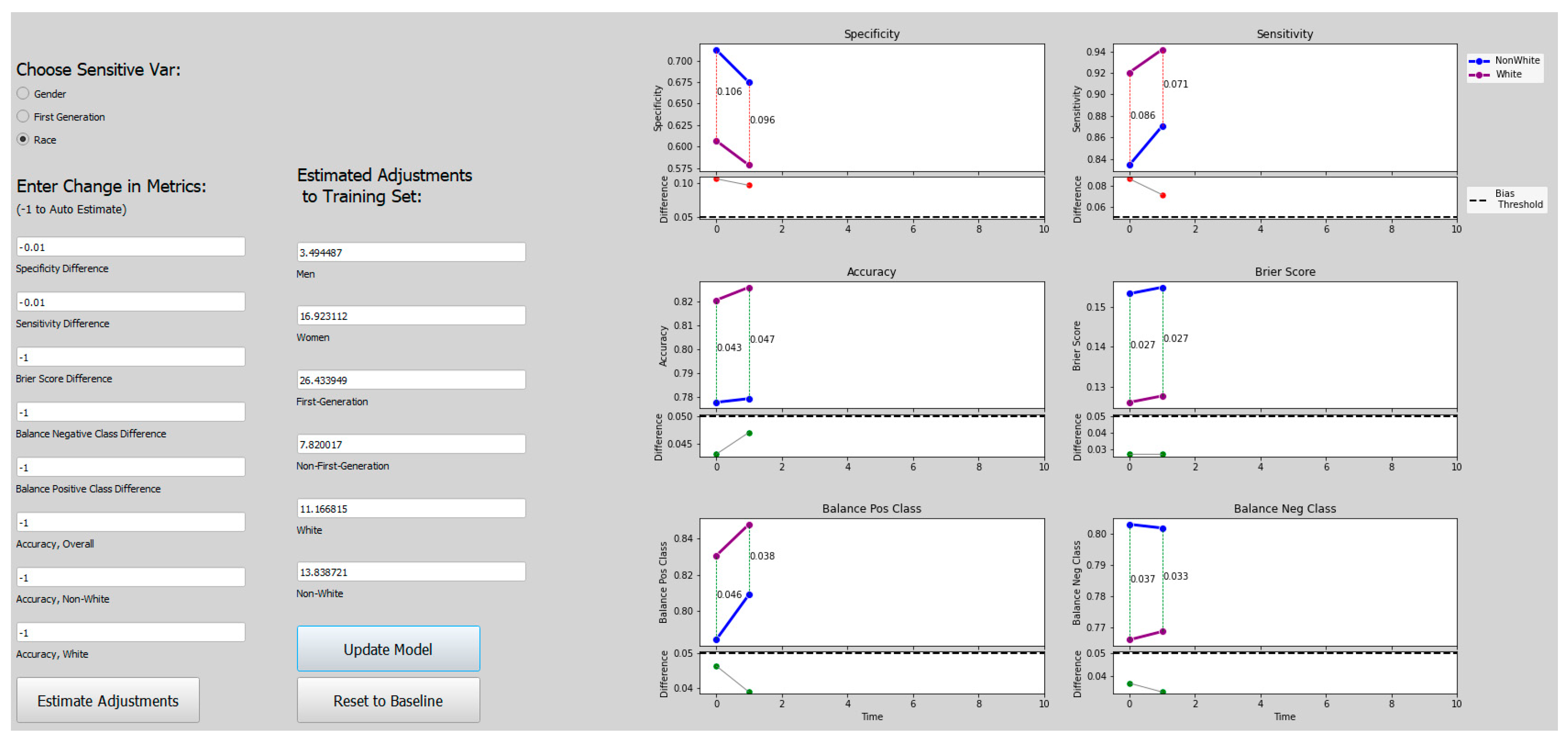Click the Brier Score Difference field
Viewport: 1568px width, 742px height.
tap(130, 357)
